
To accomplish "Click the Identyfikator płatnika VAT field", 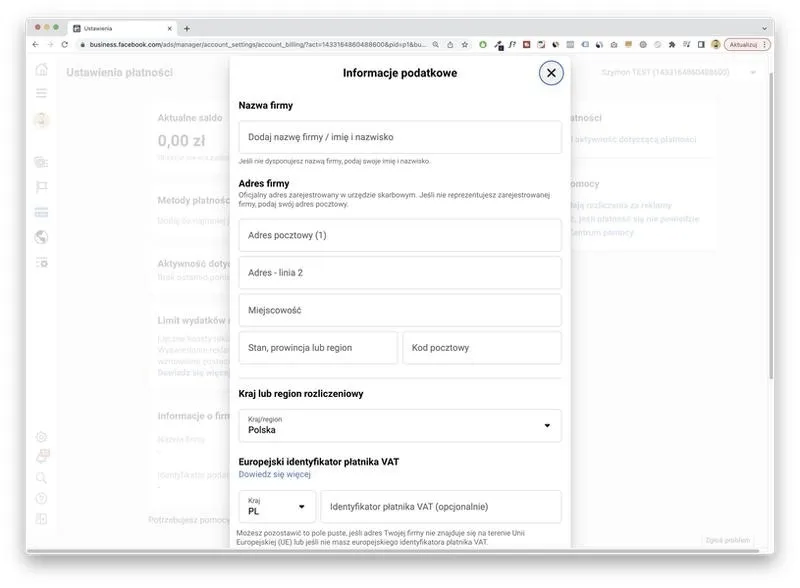I will coord(441,506).
